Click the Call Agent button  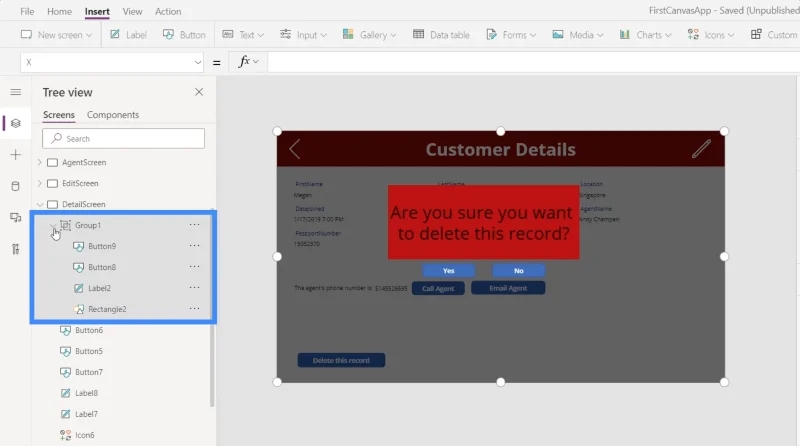(x=438, y=288)
